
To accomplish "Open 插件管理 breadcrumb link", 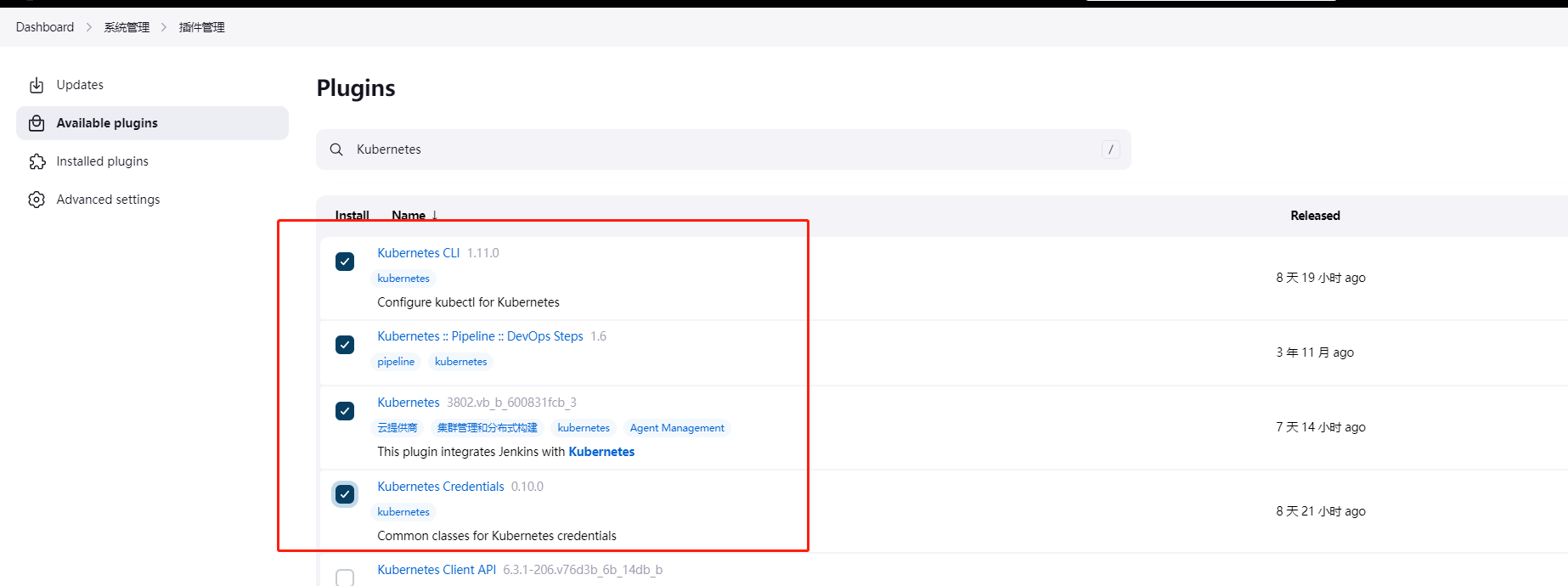I will point(202,27).
